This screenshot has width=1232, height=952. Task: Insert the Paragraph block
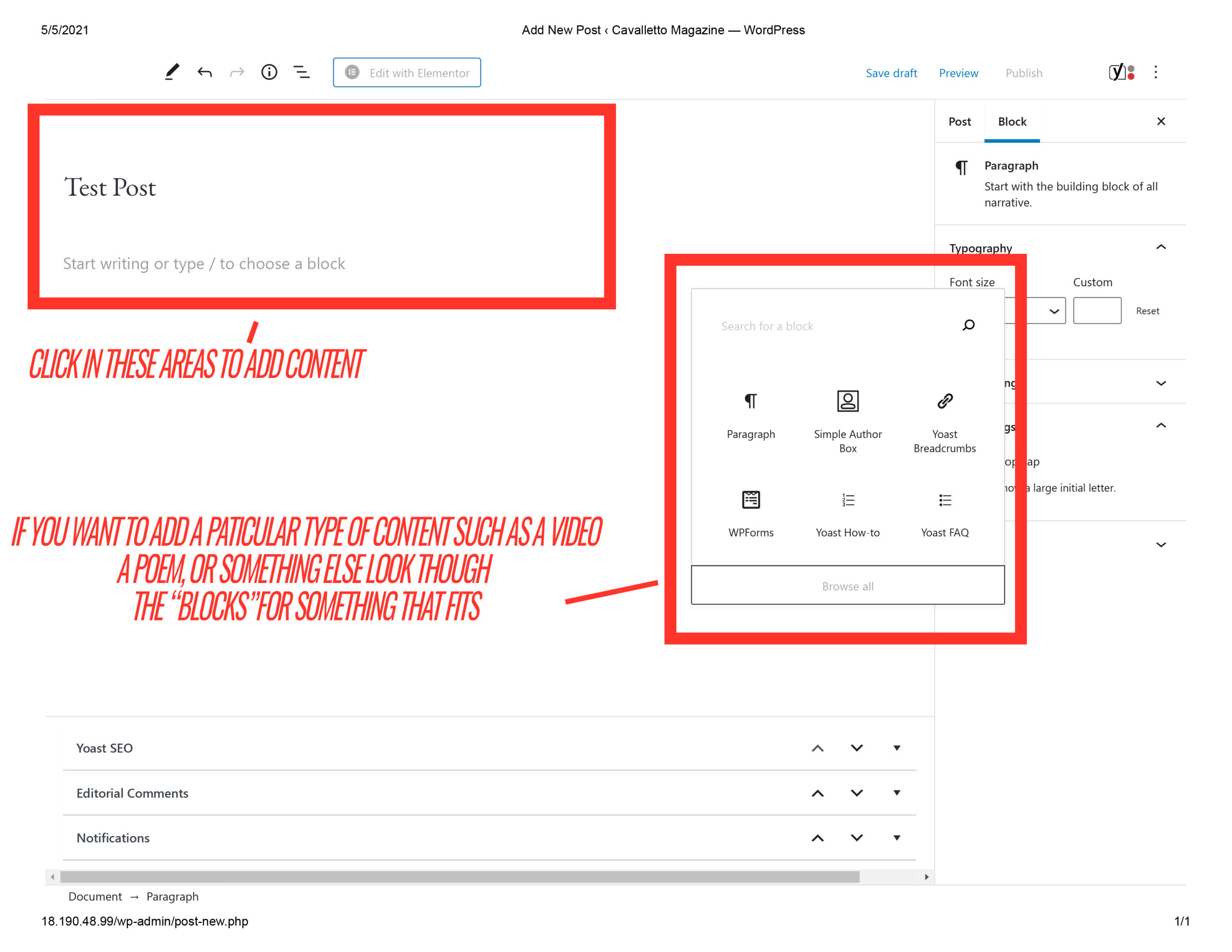tap(751, 416)
